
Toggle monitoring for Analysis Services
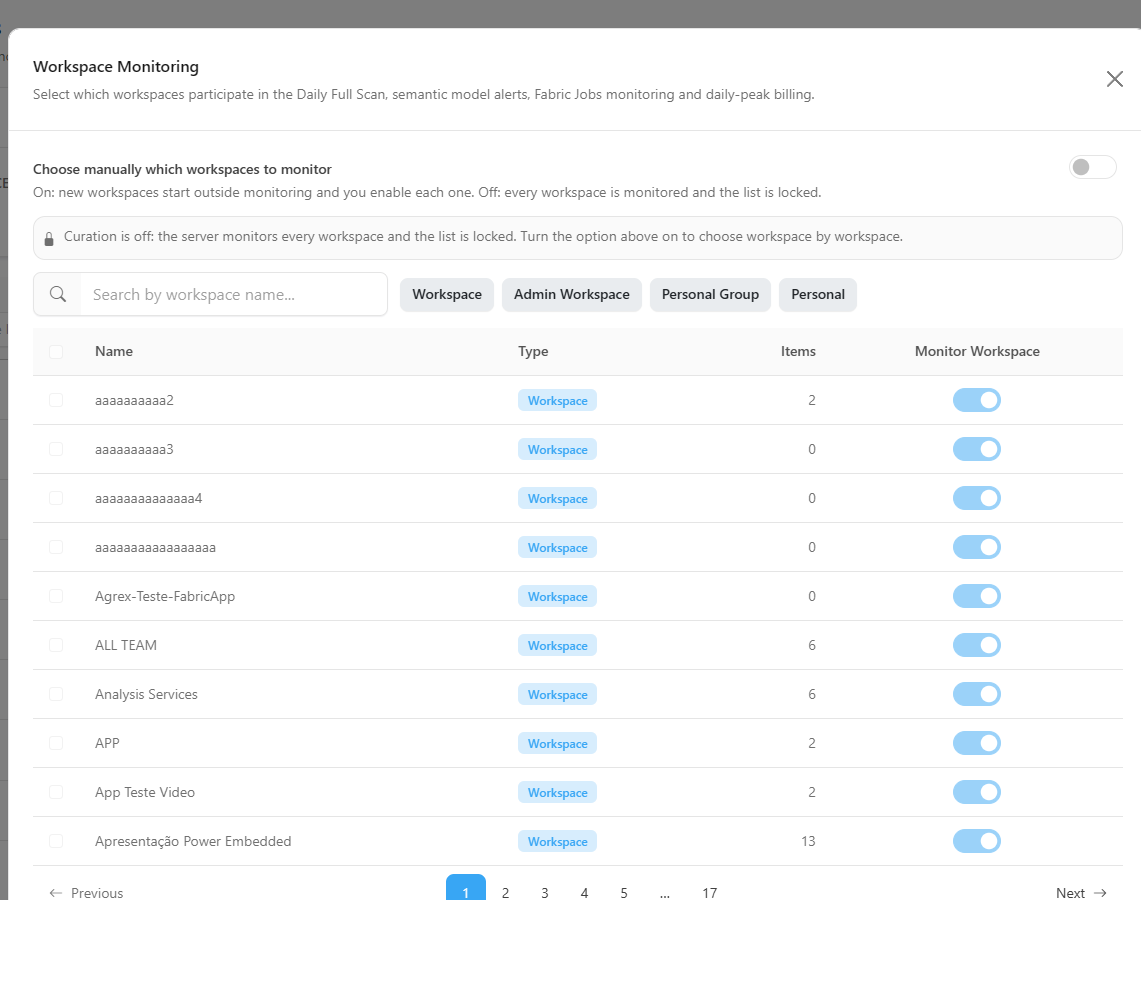point(977,694)
